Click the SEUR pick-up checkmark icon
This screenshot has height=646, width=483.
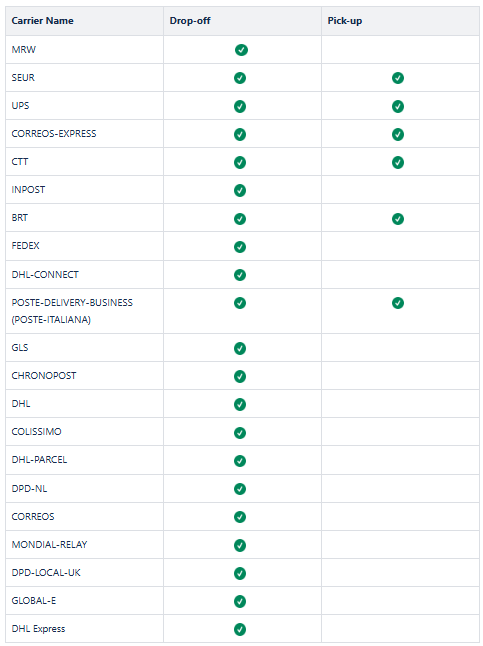click(x=398, y=78)
